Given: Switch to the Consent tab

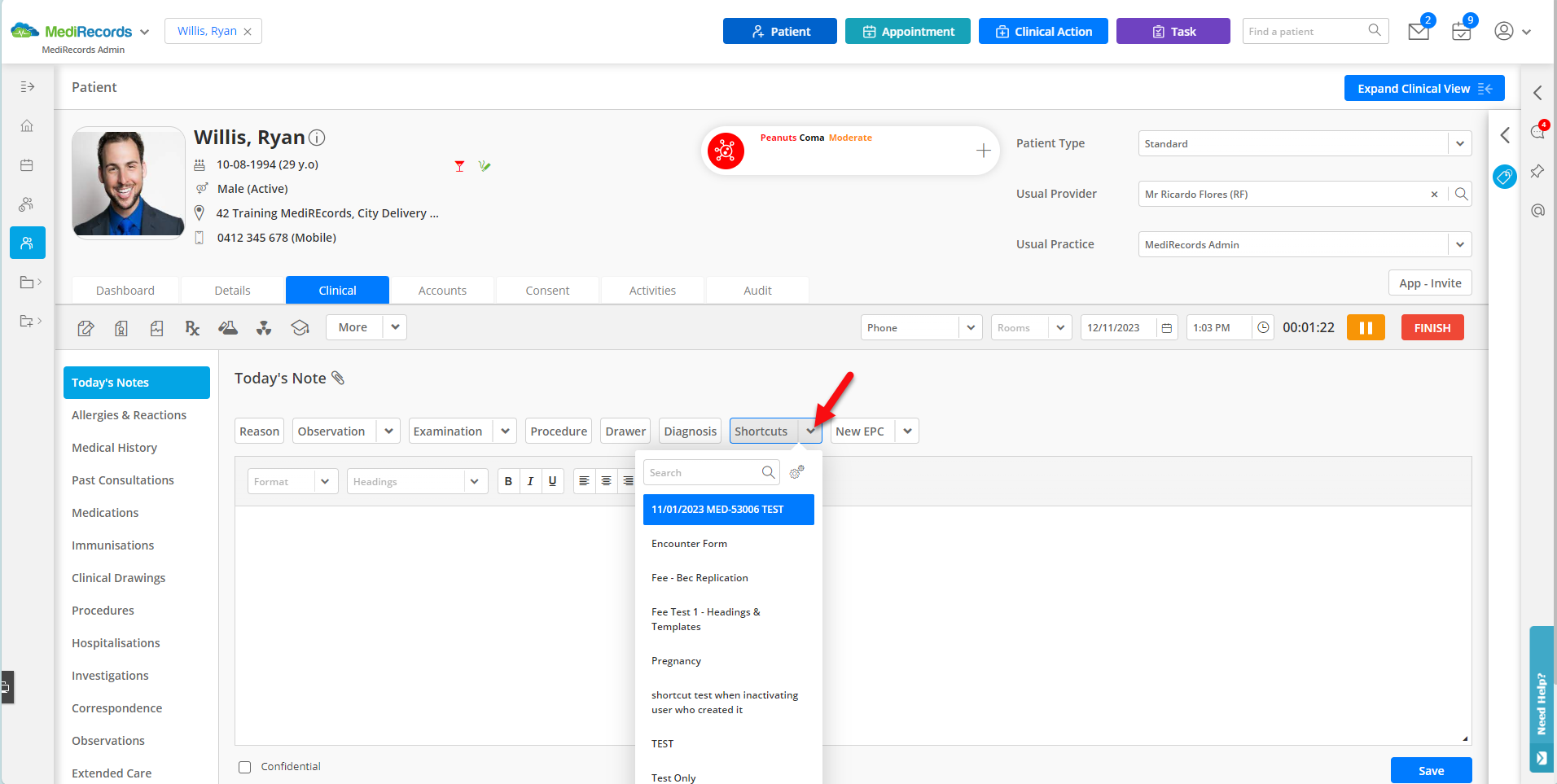Looking at the screenshot, I should click(x=547, y=291).
